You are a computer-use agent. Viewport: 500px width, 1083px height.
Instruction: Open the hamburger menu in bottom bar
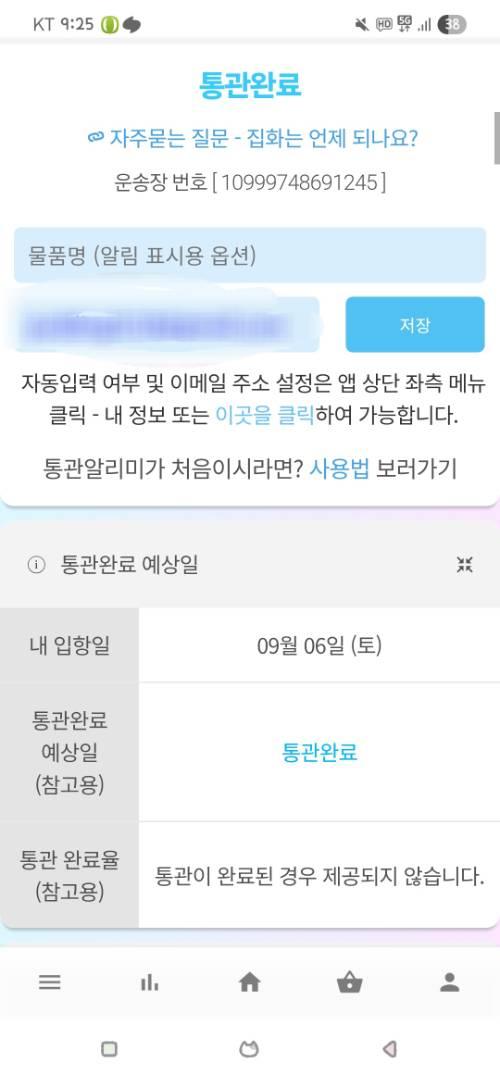[50, 982]
